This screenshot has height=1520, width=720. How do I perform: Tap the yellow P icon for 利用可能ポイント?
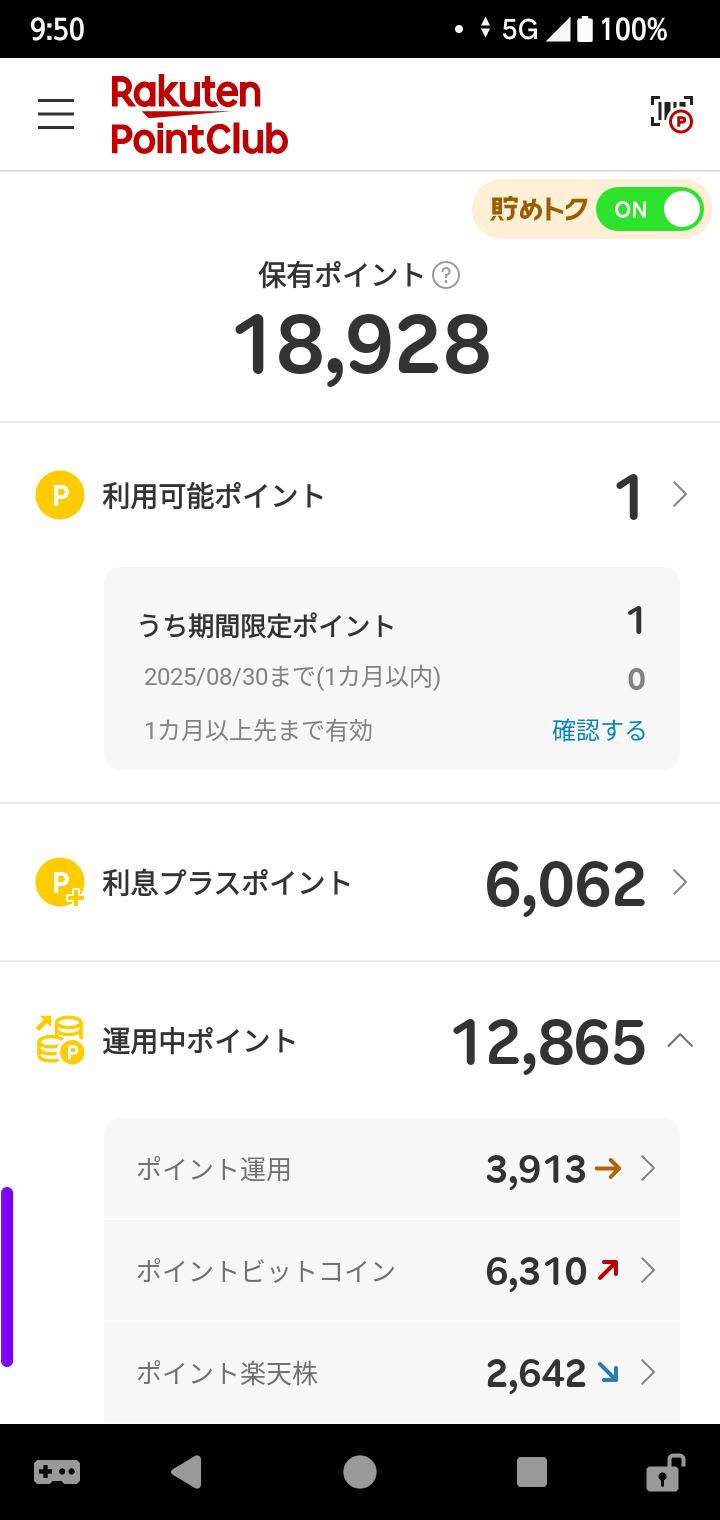pos(60,495)
